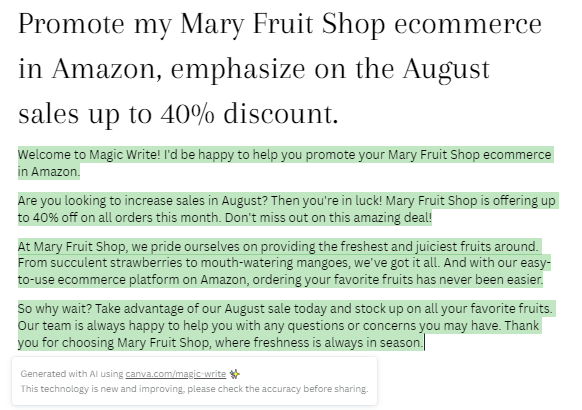
Task: Click the sparkle emoji icon after magic-write
Action: pyautogui.click(x=234, y=374)
